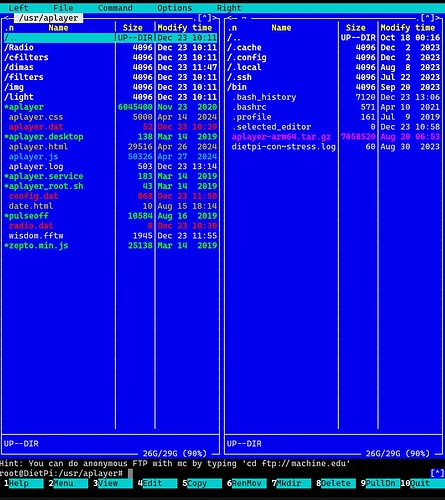Select *zepto.min.js file
The height and width of the screenshot is (500, 445).
click(x=110, y=246)
